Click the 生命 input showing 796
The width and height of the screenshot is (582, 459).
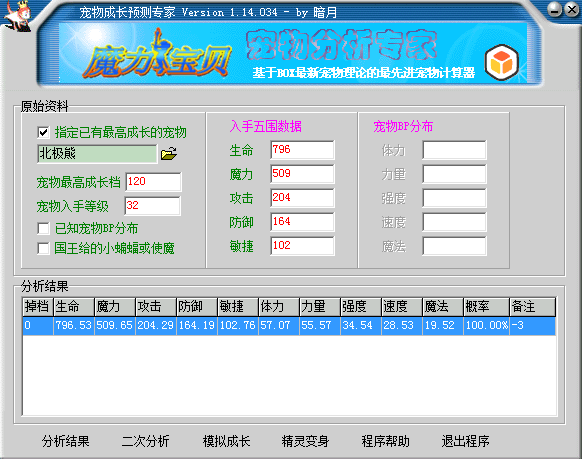(x=302, y=150)
